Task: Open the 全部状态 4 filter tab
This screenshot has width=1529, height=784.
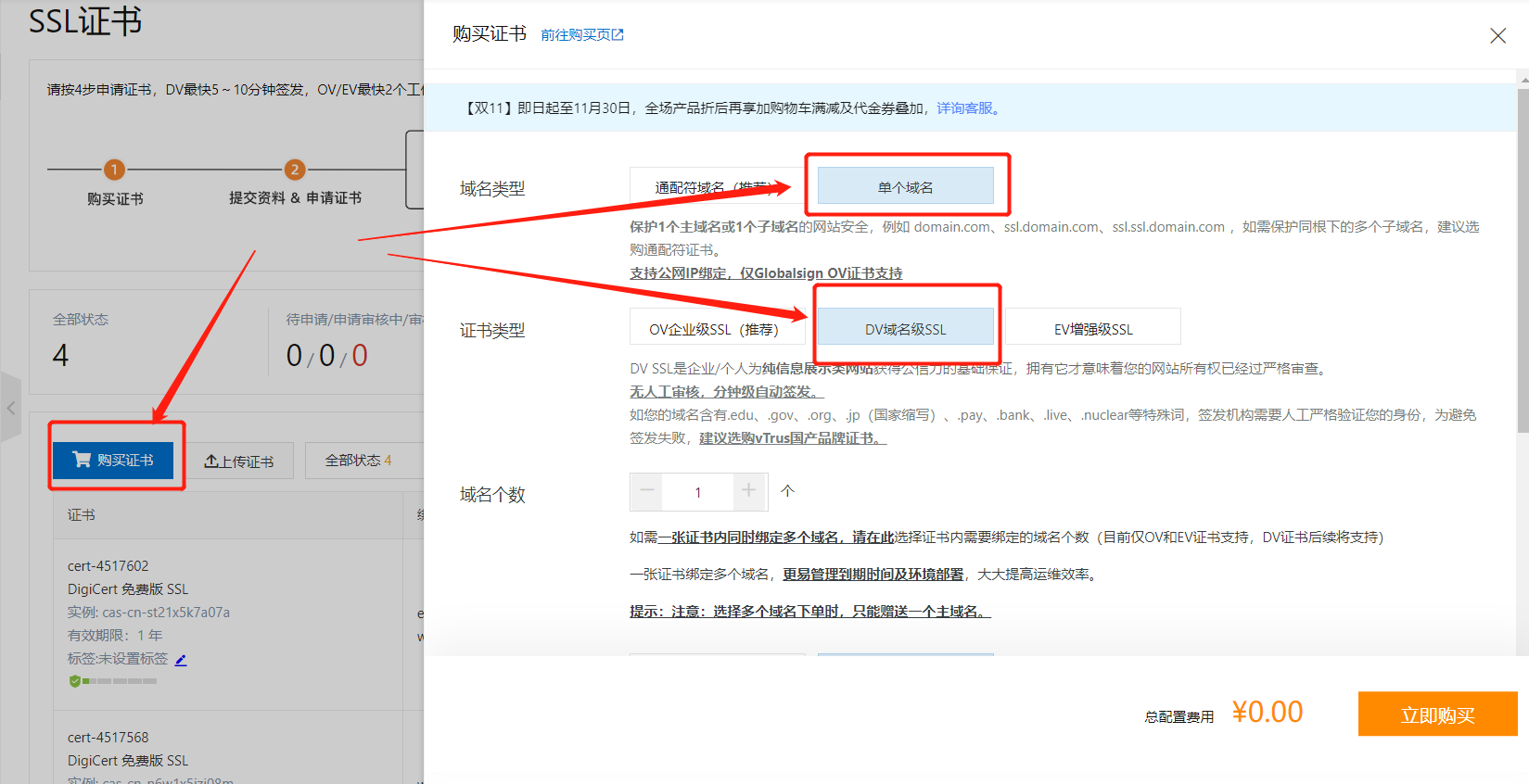Action: click(358, 461)
